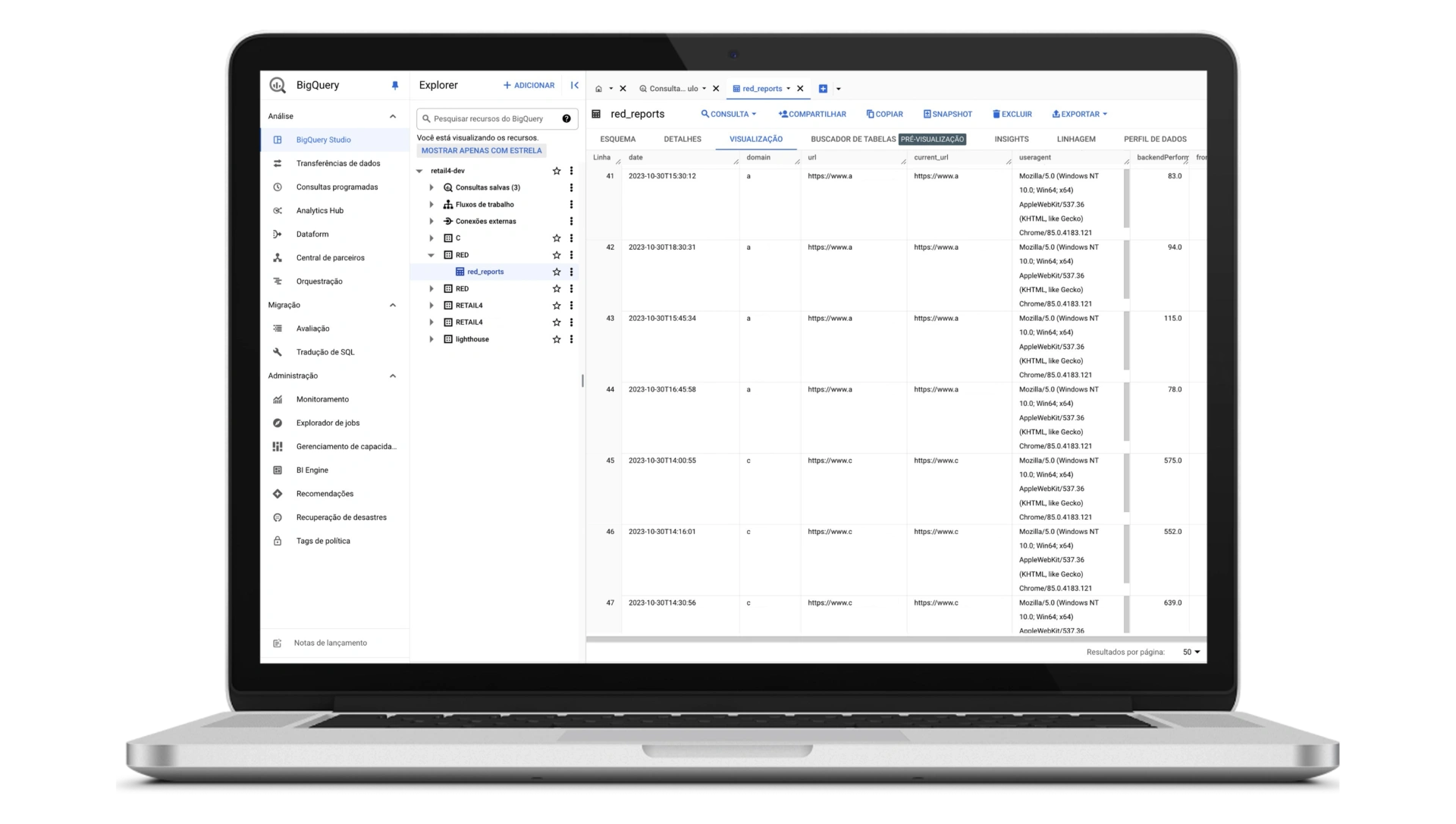The width and height of the screenshot is (1456, 824).
Task: Click MOSTRAR APENAS COM ESTRELA
Action: tap(482, 150)
